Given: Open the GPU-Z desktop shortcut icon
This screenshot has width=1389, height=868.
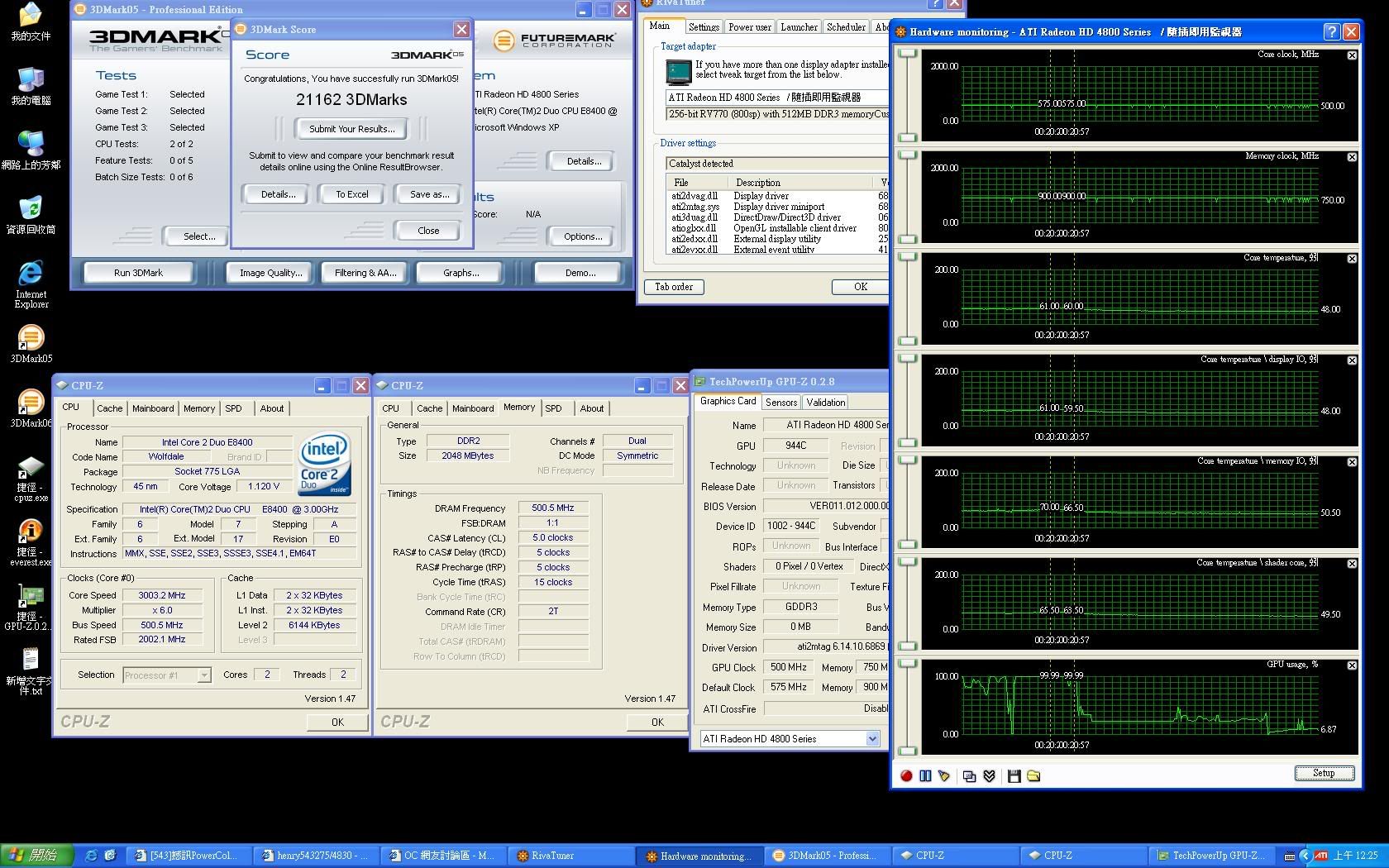Looking at the screenshot, I should coord(31,608).
